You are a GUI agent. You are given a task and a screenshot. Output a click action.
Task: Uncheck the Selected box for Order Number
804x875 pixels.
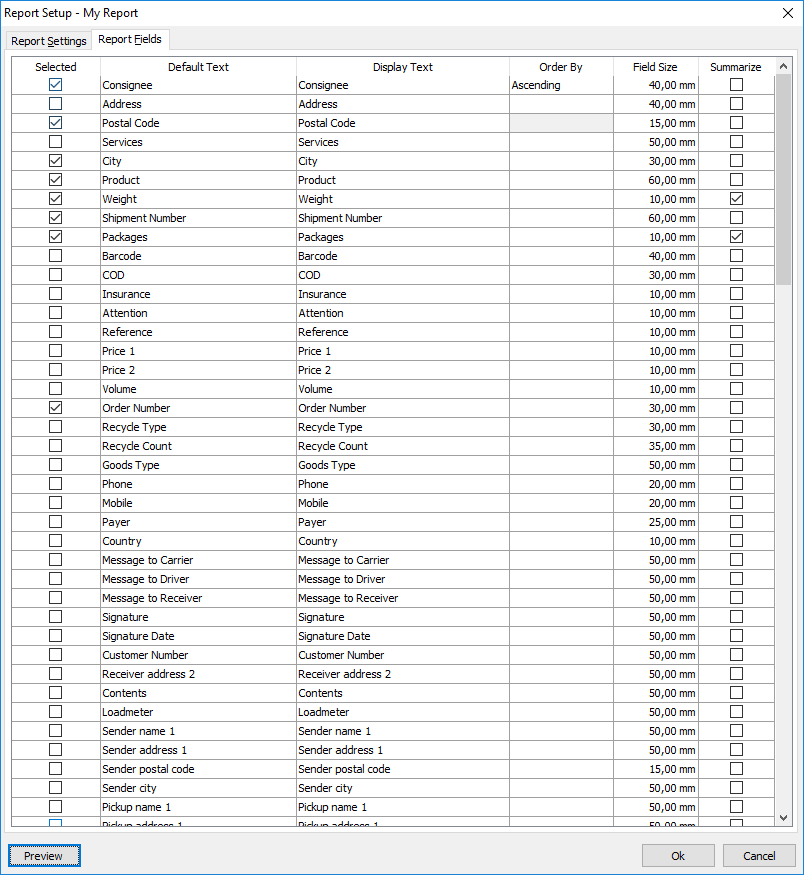point(55,408)
